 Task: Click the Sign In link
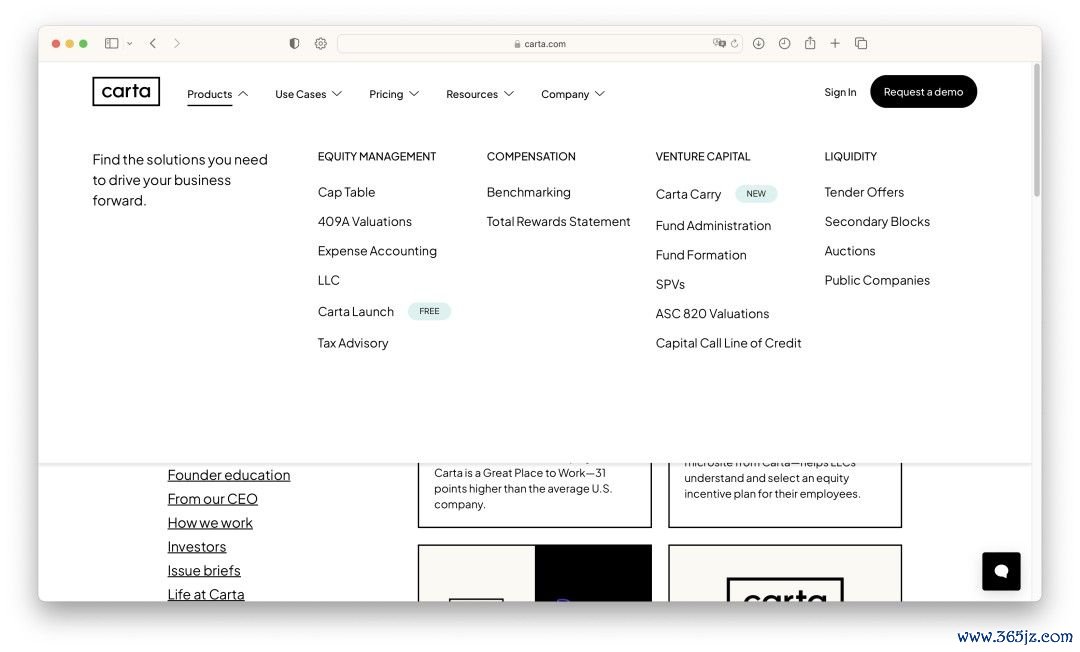coord(840,92)
